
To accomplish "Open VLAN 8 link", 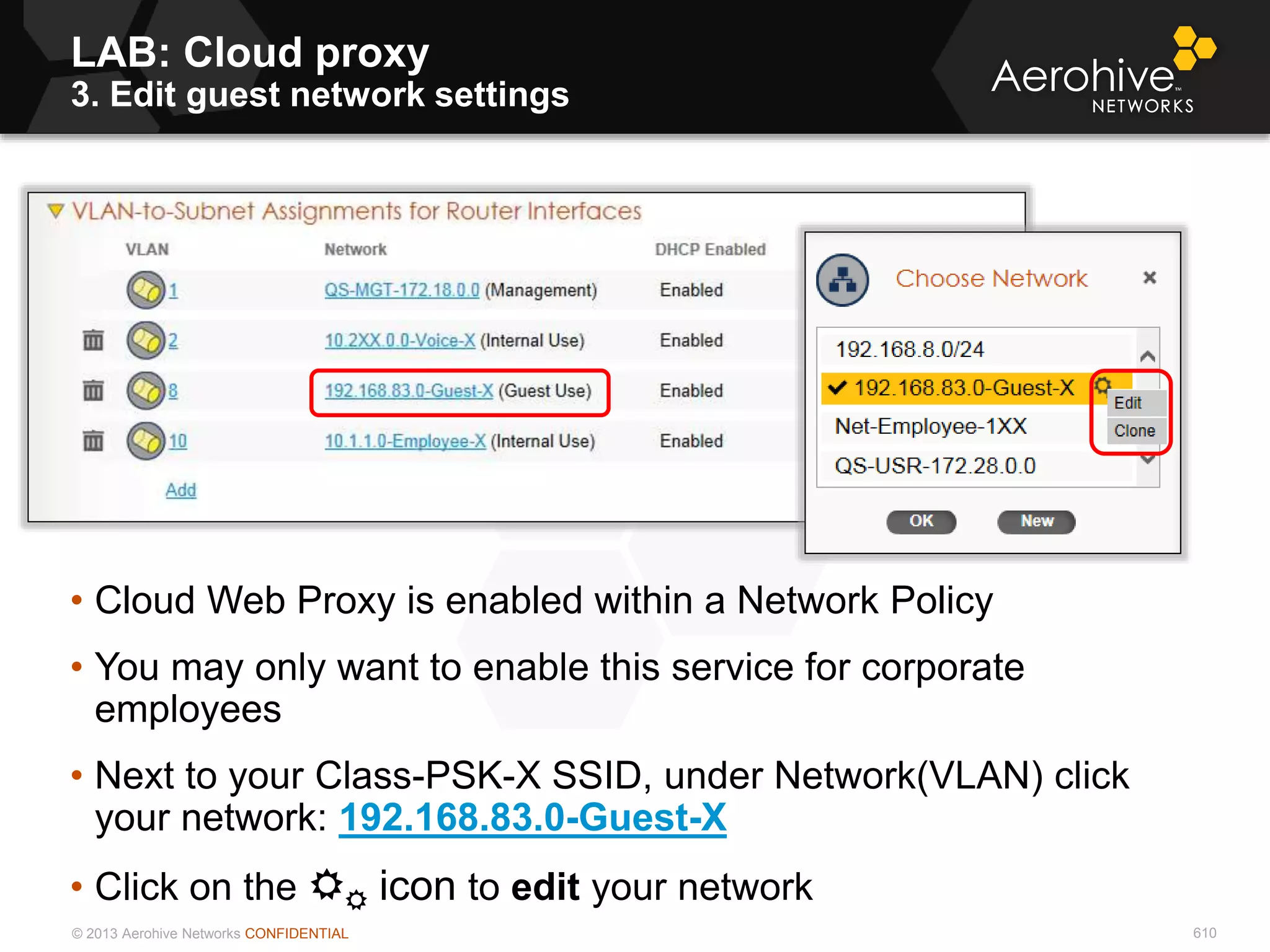I will (173, 391).
